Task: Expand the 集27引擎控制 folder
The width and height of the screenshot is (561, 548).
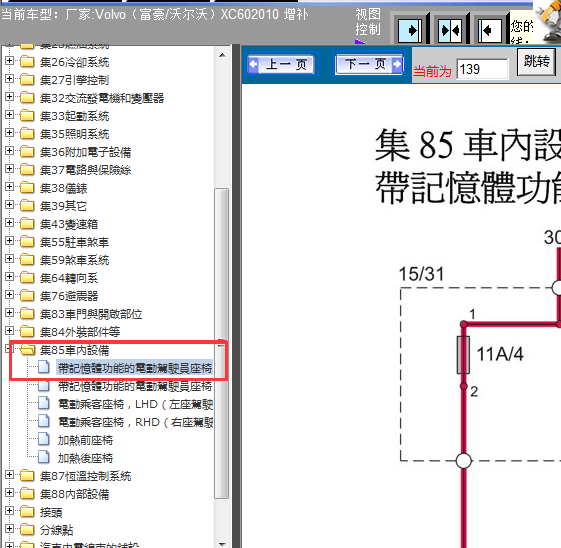Action: (x=9, y=79)
